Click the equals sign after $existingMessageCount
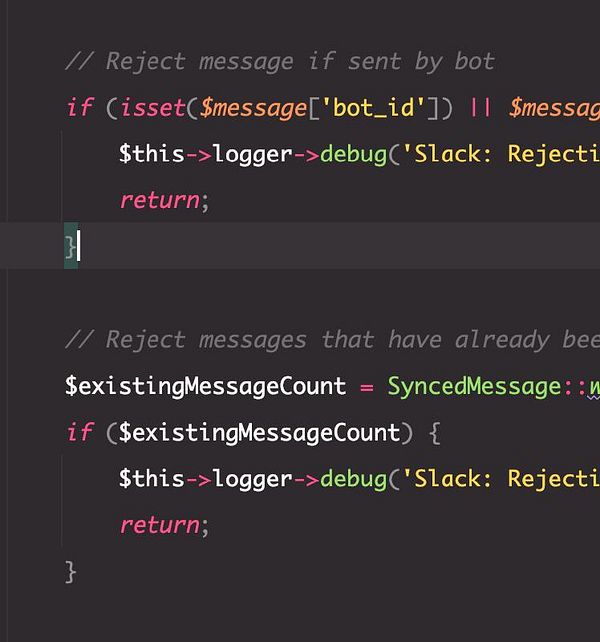 pyautogui.click(x=366, y=386)
